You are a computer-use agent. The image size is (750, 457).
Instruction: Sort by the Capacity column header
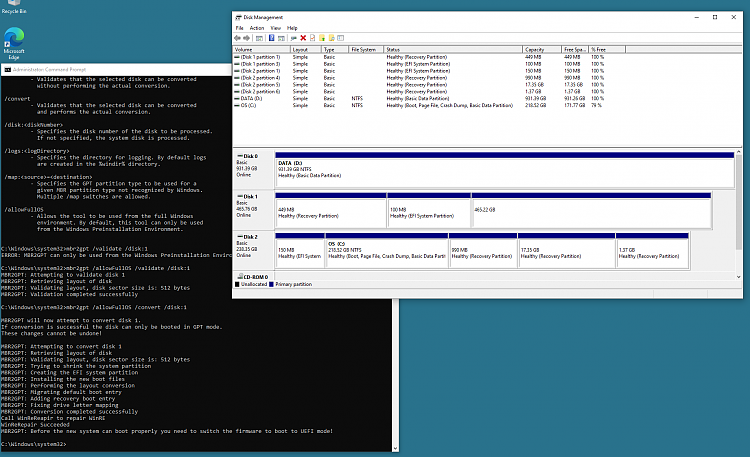tap(534, 48)
